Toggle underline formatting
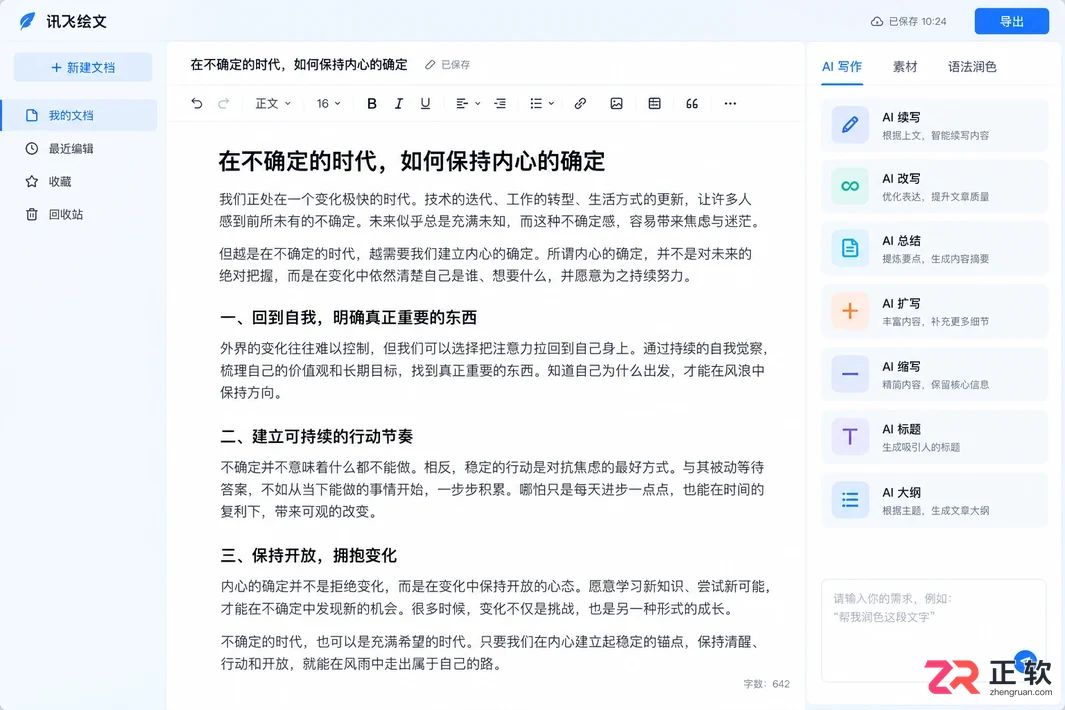The image size is (1065, 710). pyautogui.click(x=425, y=103)
